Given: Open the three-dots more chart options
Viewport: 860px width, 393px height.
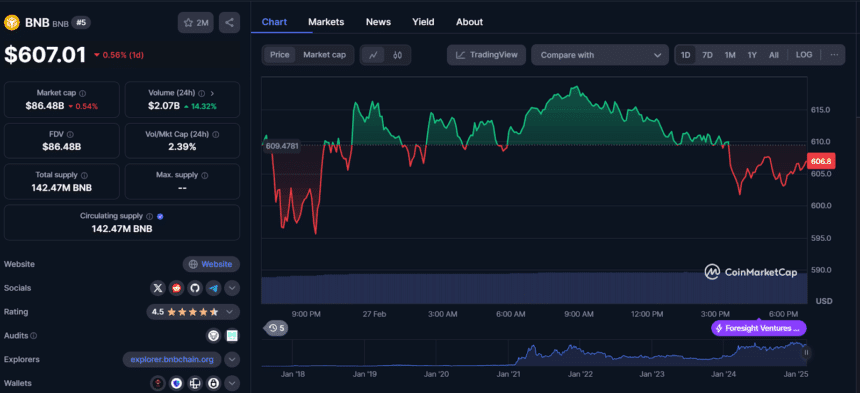Looking at the screenshot, I should point(834,55).
